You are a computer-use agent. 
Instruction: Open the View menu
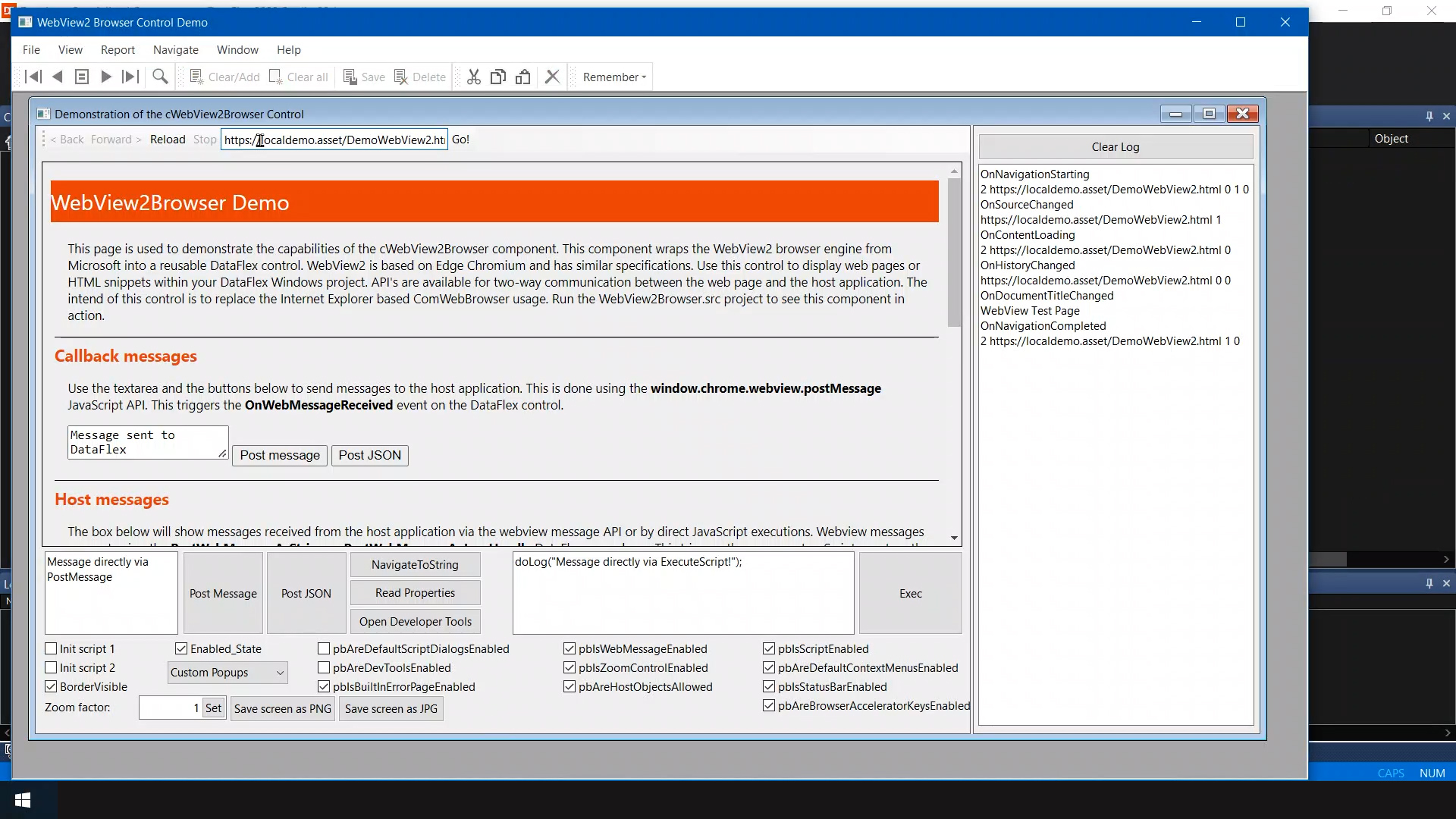[71, 49]
